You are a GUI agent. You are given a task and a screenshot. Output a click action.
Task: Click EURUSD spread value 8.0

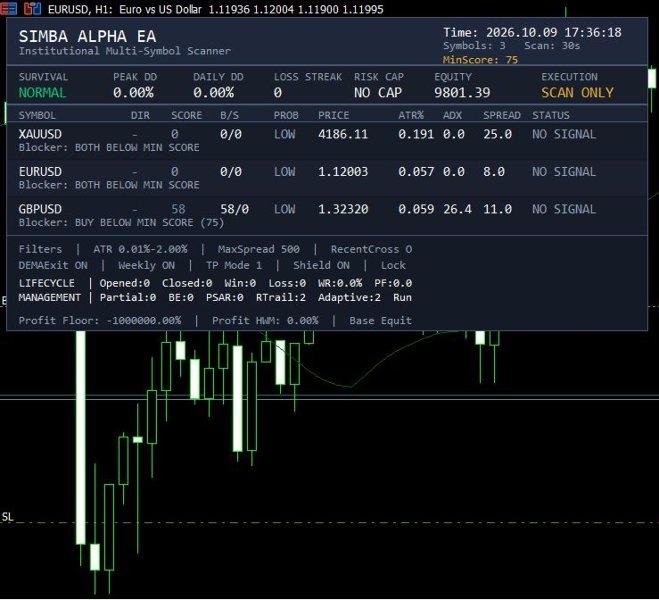494,172
